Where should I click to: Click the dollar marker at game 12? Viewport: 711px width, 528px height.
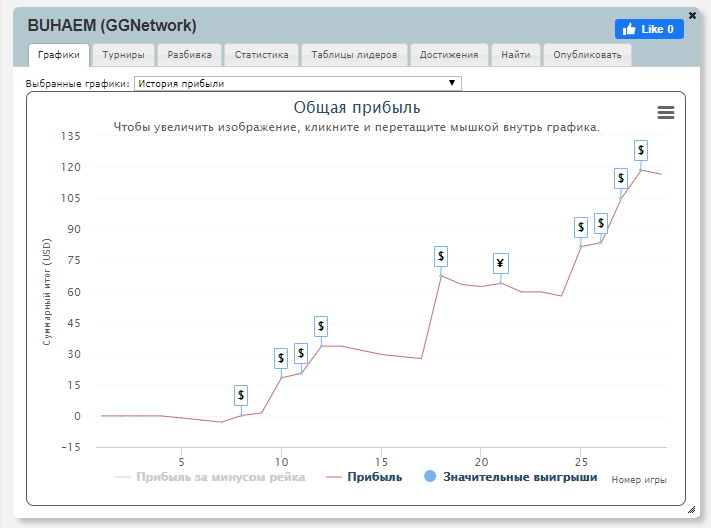click(x=321, y=326)
